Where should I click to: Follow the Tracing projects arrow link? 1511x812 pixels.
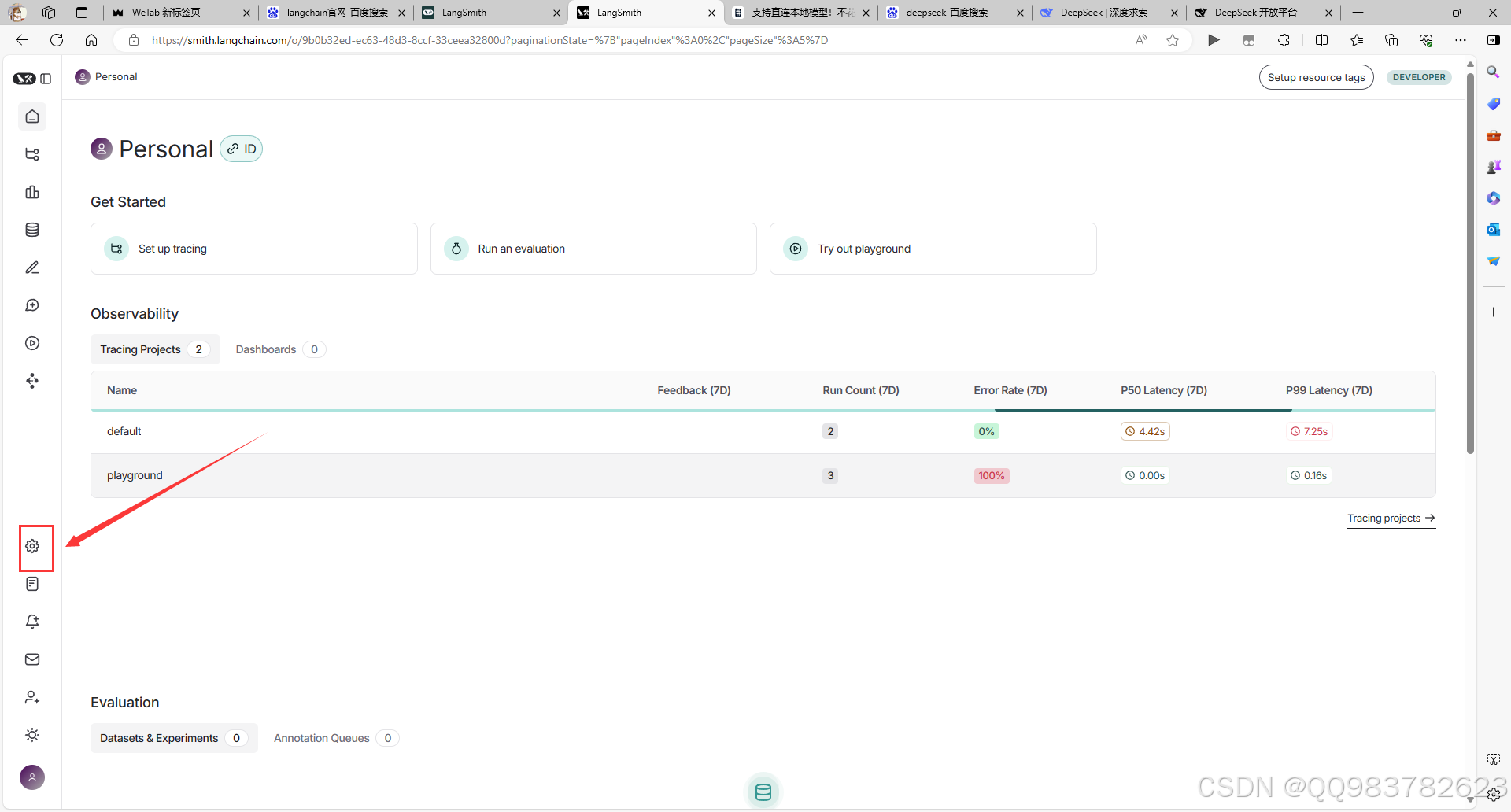[x=1391, y=519]
